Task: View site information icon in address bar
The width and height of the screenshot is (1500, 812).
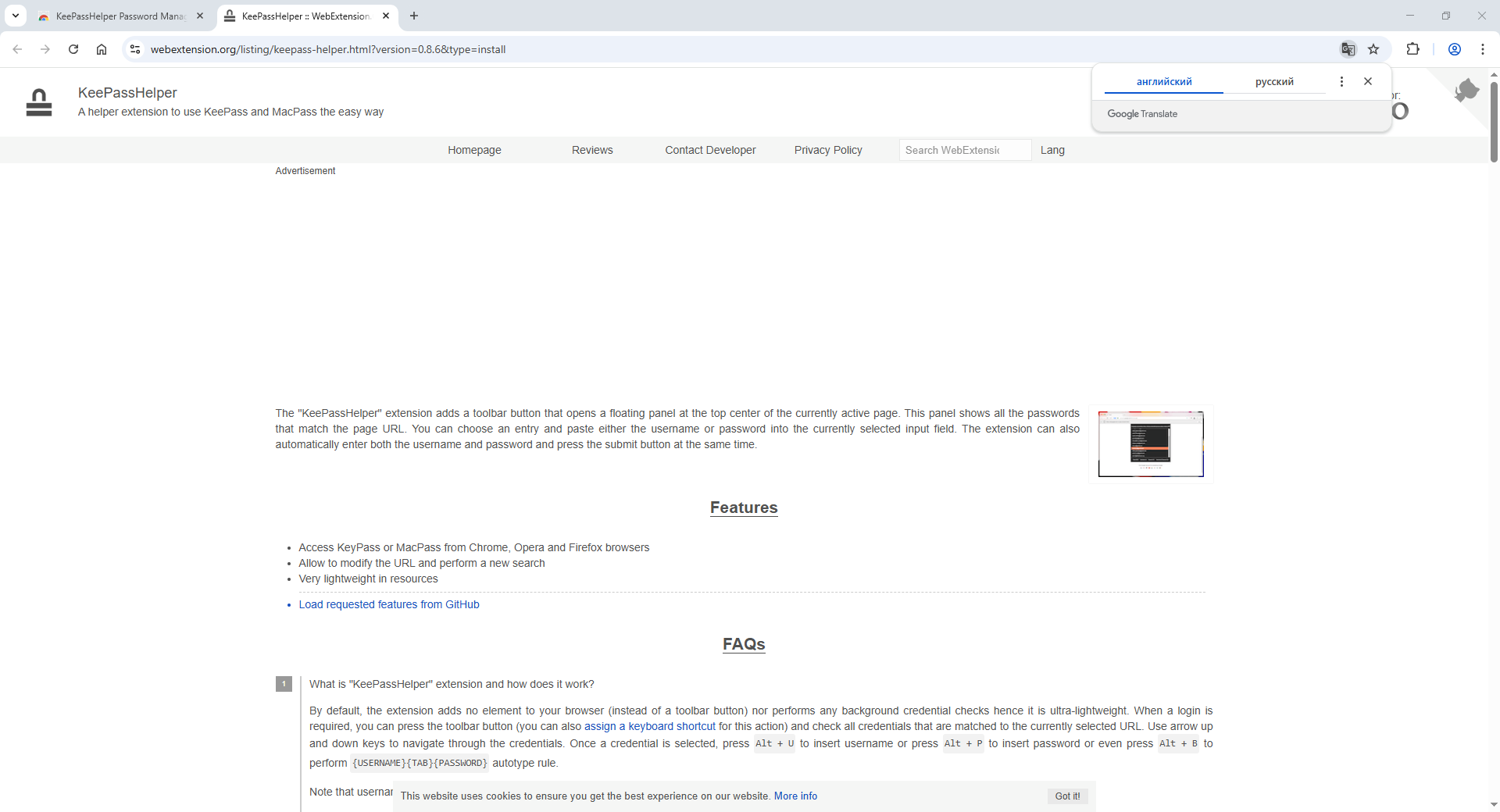Action: point(135,49)
